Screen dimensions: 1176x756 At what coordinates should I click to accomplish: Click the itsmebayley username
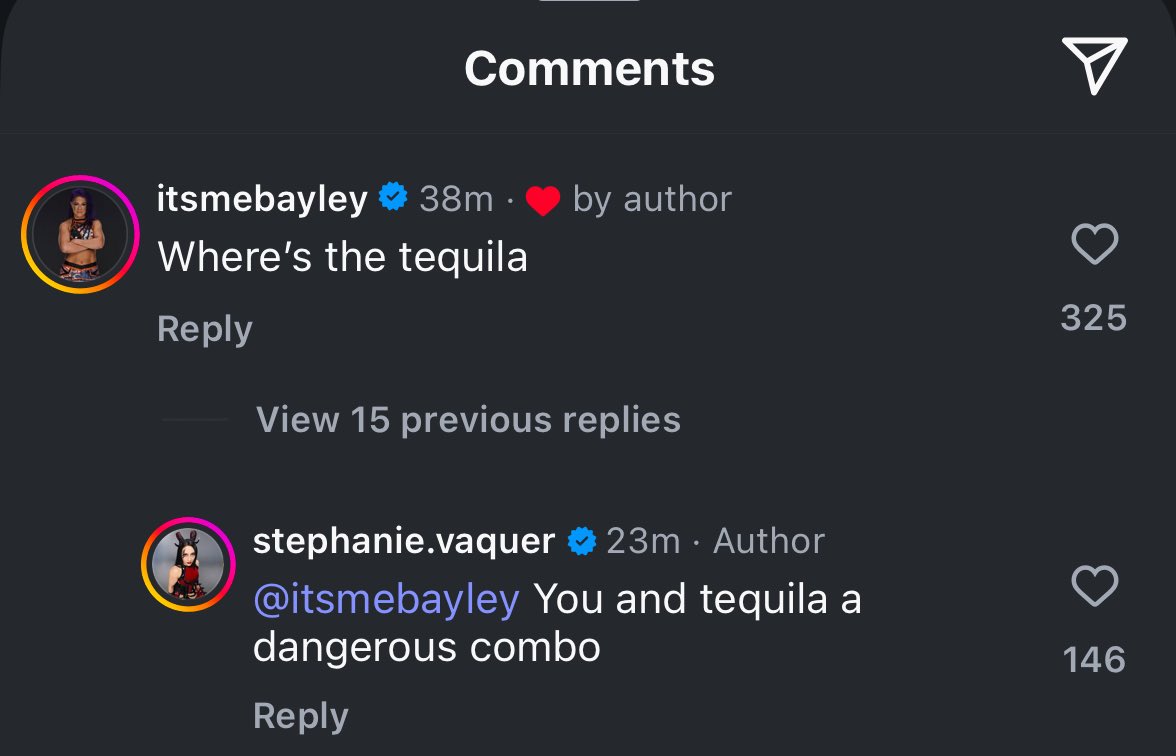[262, 199]
